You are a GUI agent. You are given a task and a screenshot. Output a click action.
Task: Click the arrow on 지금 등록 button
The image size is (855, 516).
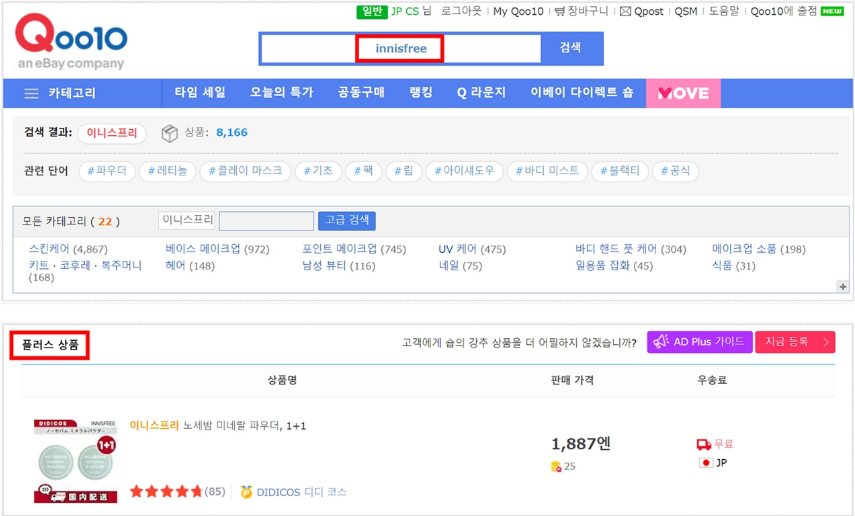pyautogui.click(x=826, y=342)
